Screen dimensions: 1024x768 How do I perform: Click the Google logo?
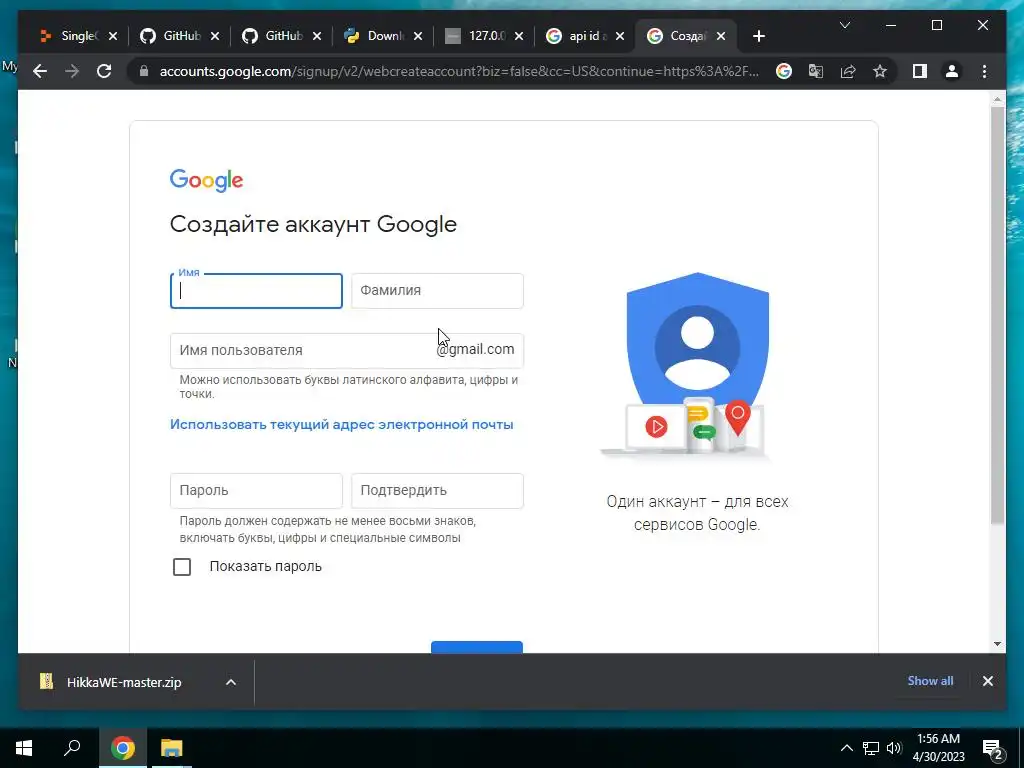point(206,180)
